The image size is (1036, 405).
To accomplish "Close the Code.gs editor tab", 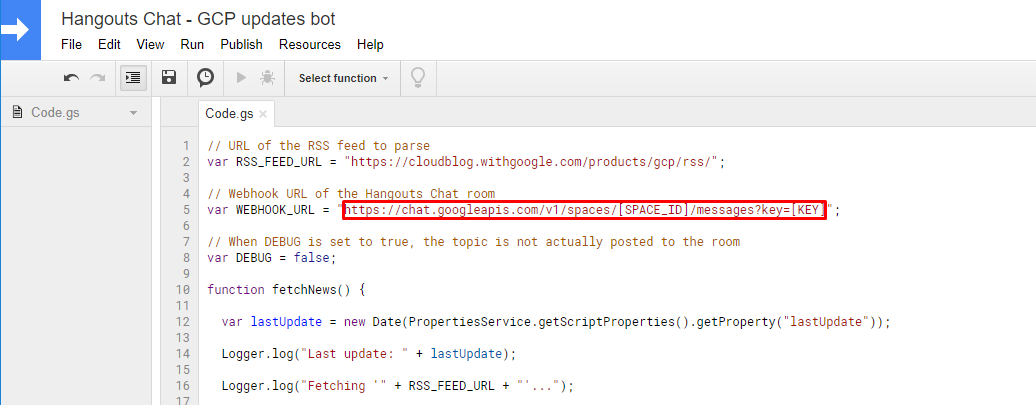I will [263, 114].
